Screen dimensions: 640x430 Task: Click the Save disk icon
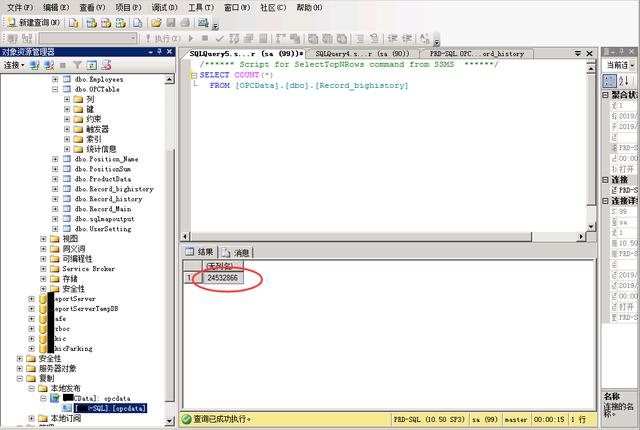coord(171,23)
